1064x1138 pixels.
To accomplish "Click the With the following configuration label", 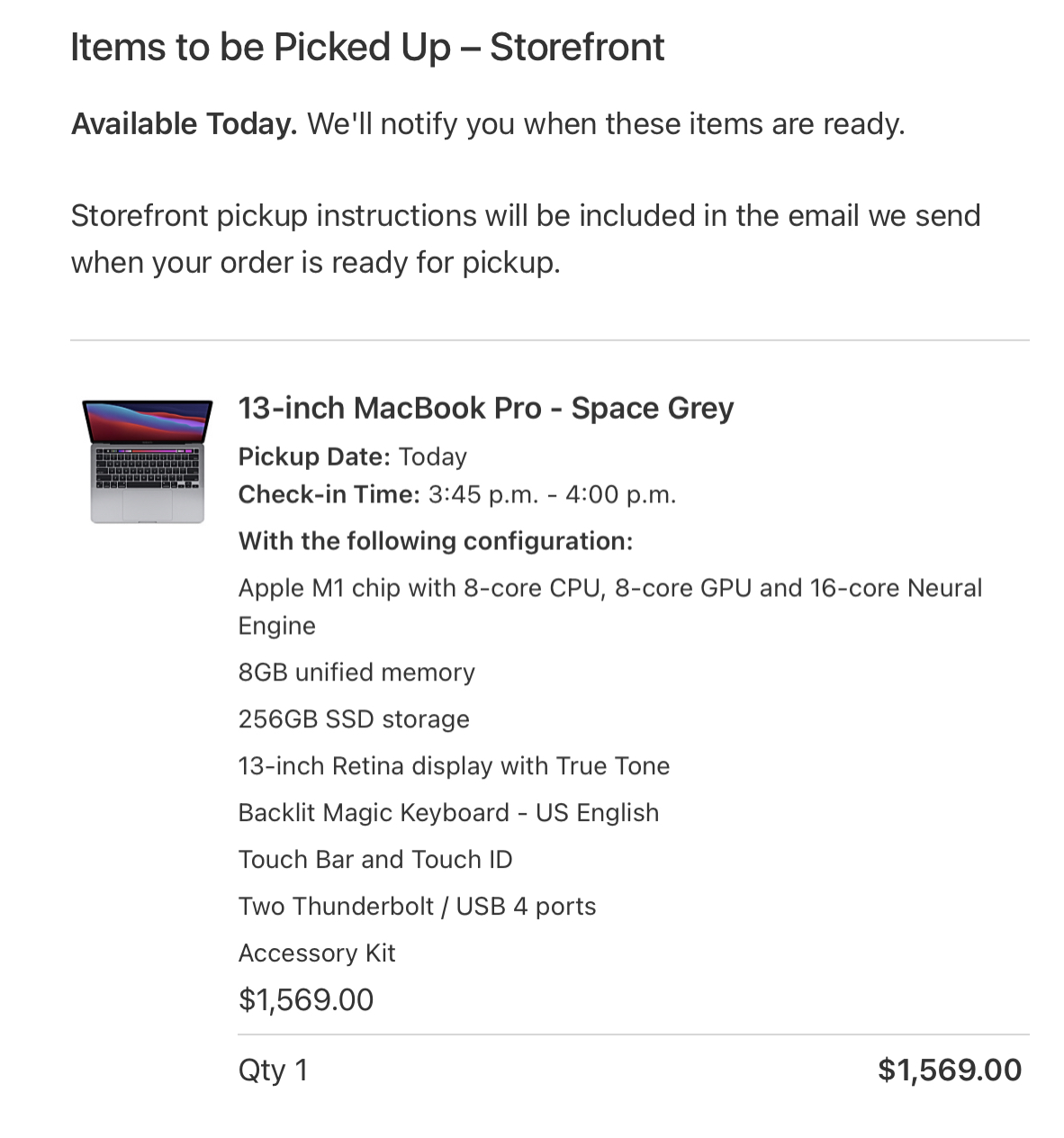I will (436, 541).
